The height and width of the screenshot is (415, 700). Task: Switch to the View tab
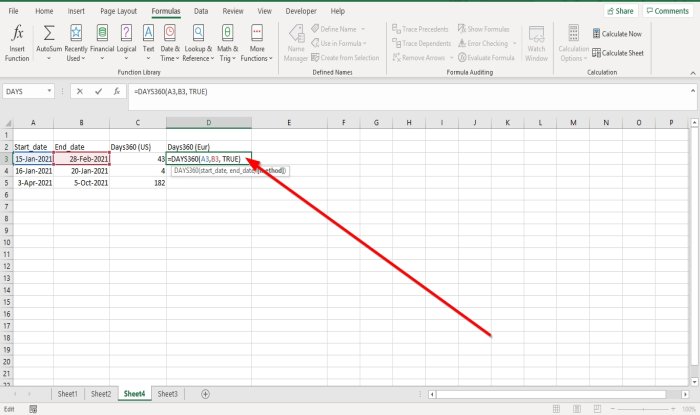tap(264, 11)
